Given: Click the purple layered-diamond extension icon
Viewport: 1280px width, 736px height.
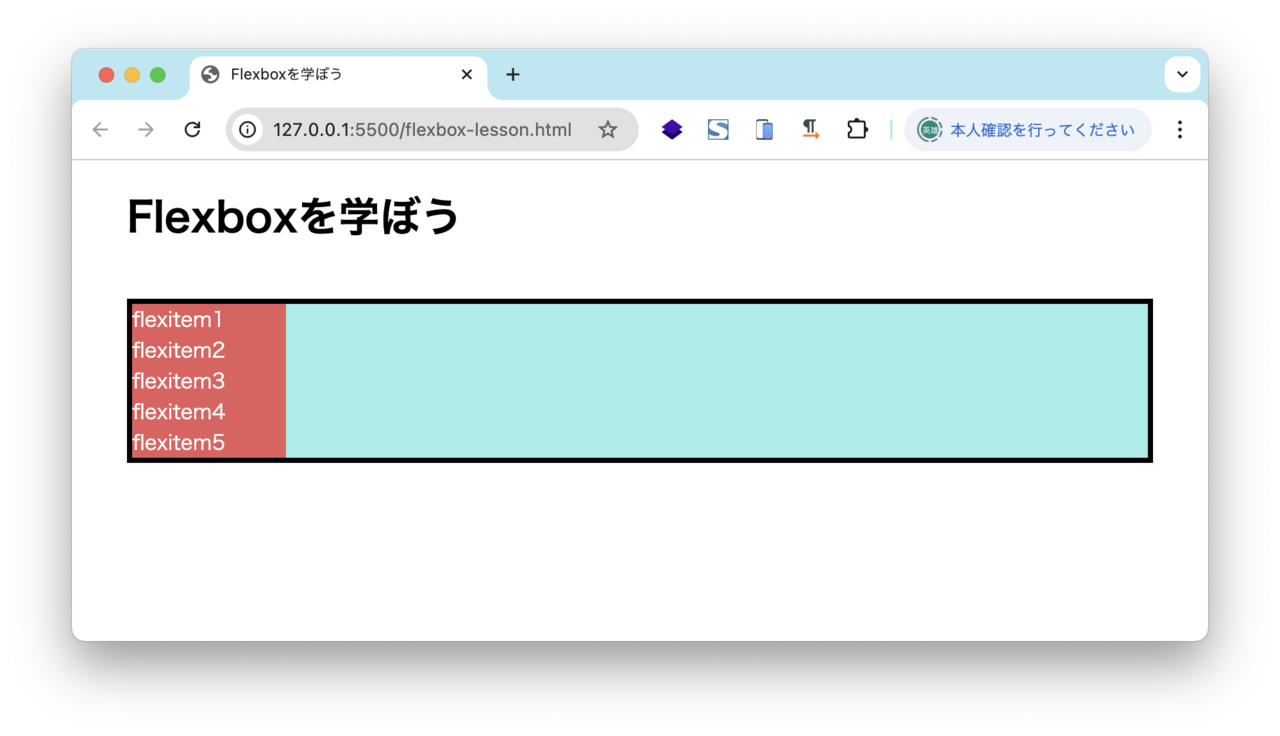Looking at the screenshot, I should click(671, 128).
